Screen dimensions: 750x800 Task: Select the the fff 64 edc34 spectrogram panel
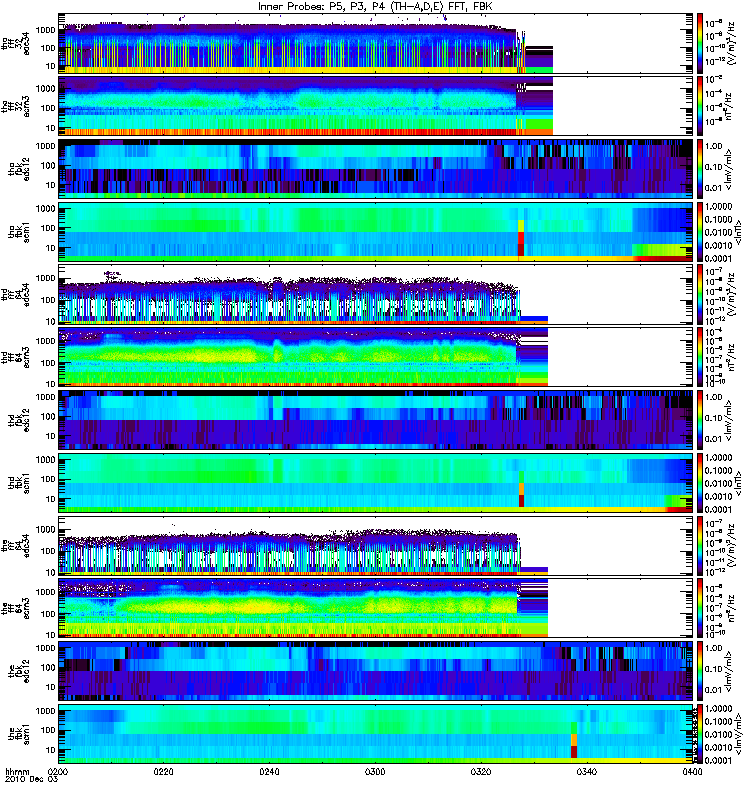(376, 546)
